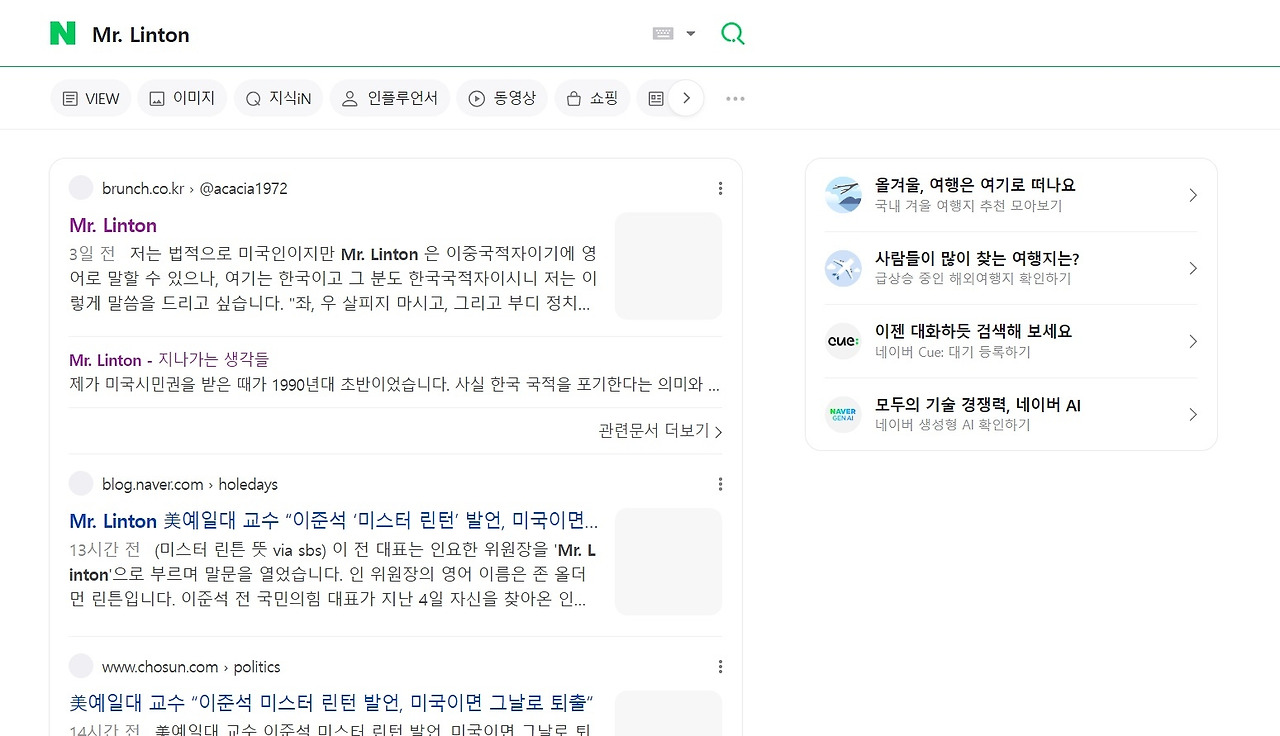
Task: Switch to the 이미지 tab
Action: coord(182,98)
